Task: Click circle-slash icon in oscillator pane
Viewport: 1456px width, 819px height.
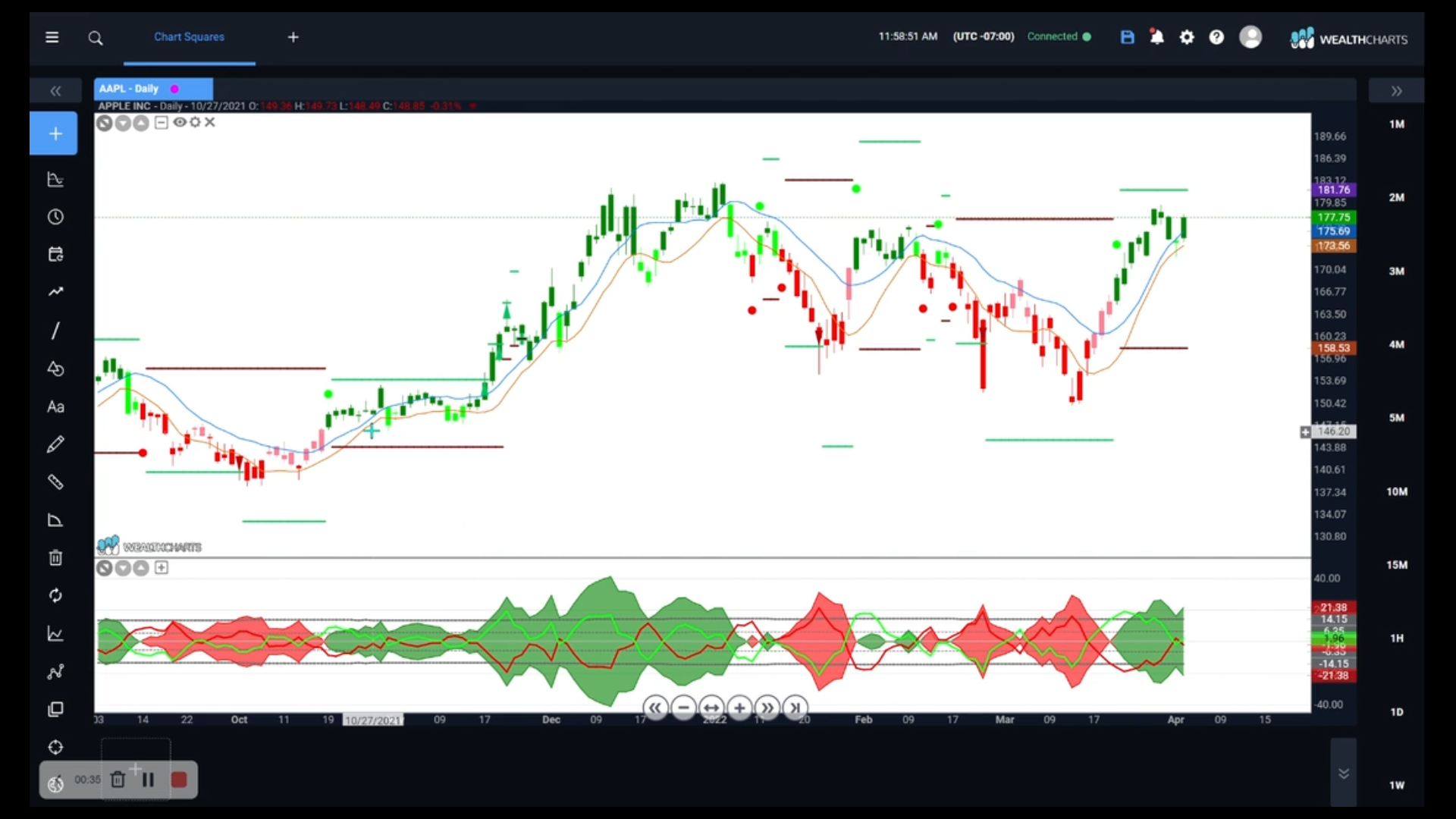Action: click(105, 568)
